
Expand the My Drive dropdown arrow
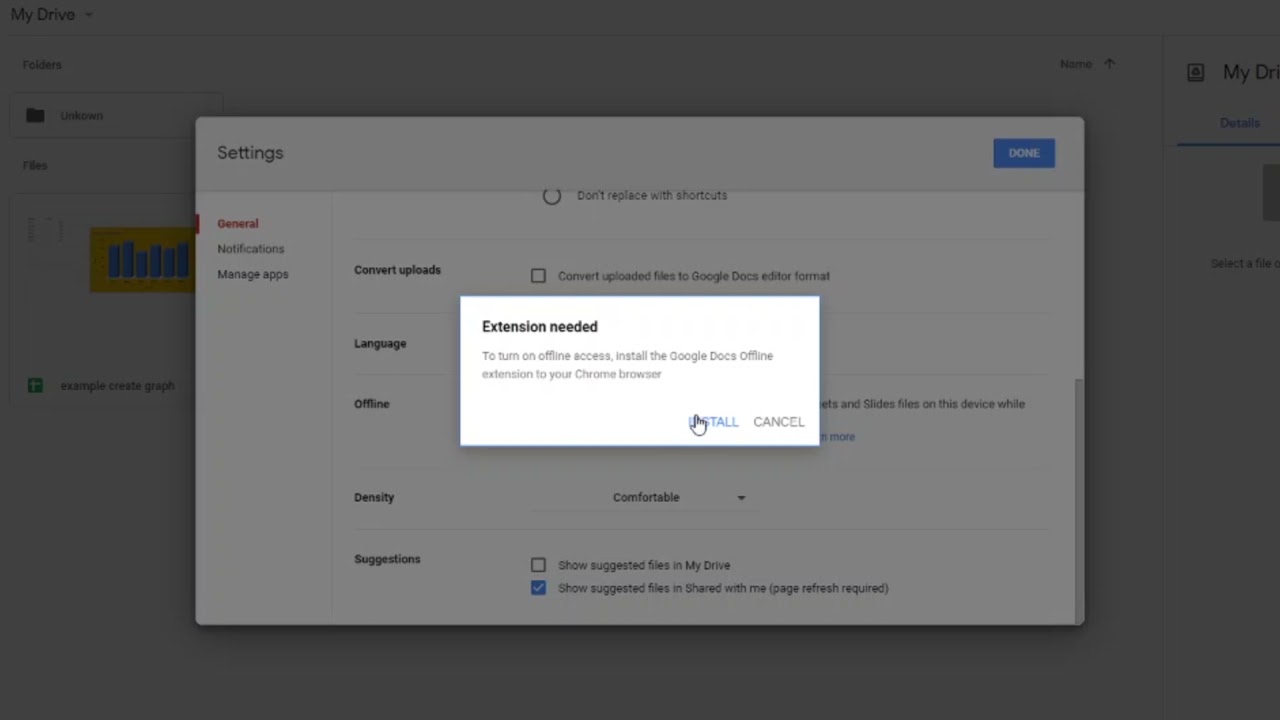88,15
